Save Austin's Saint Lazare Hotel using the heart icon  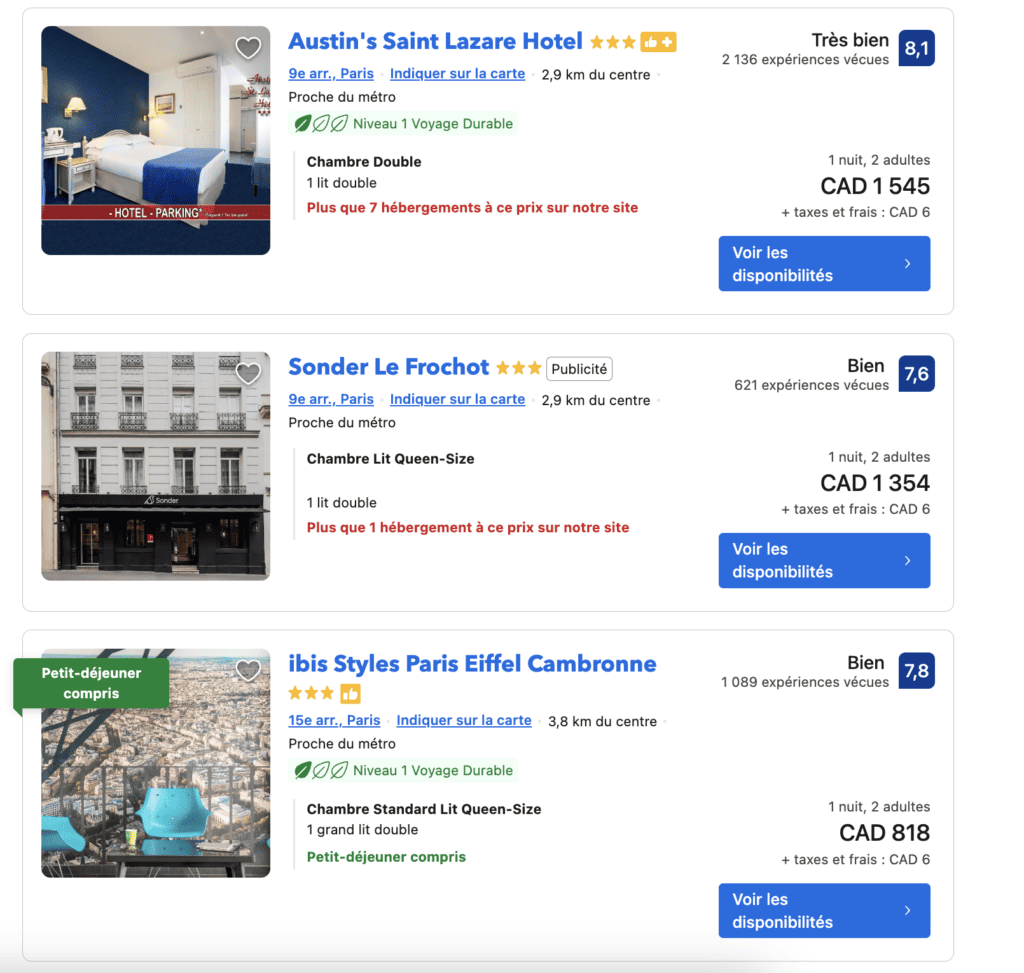[248, 47]
